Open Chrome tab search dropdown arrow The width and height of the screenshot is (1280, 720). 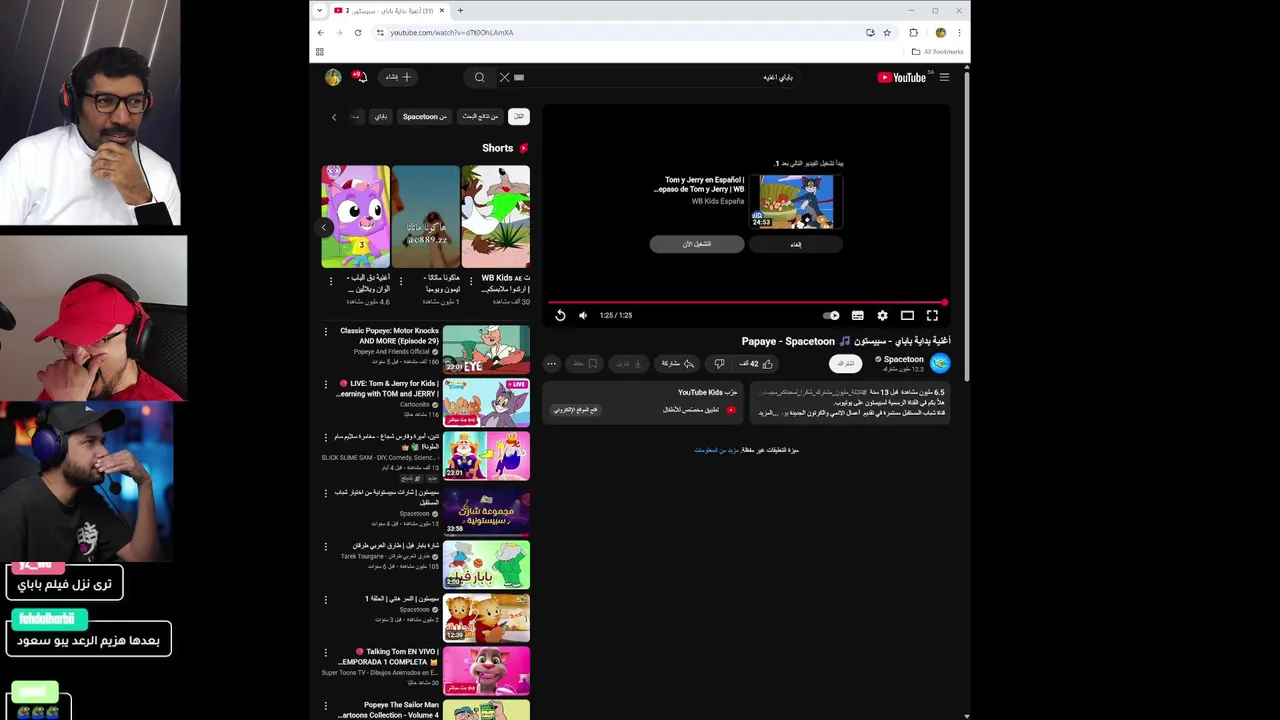[319, 11]
